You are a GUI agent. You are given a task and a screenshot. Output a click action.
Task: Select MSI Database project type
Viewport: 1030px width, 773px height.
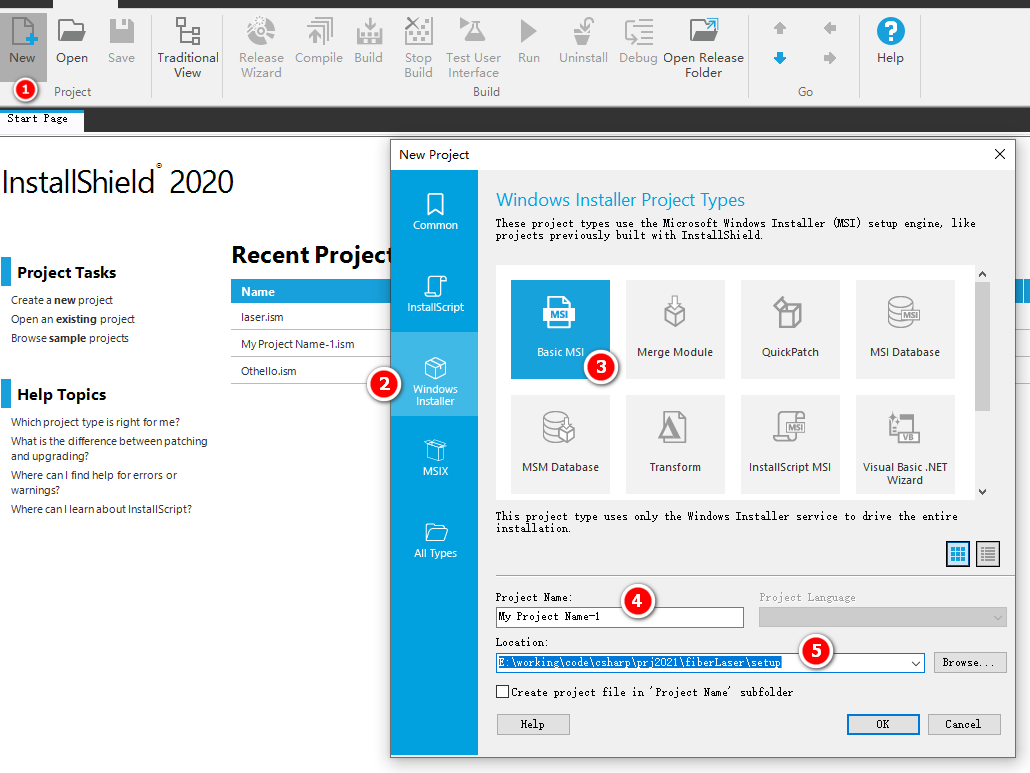click(x=905, y=329)
